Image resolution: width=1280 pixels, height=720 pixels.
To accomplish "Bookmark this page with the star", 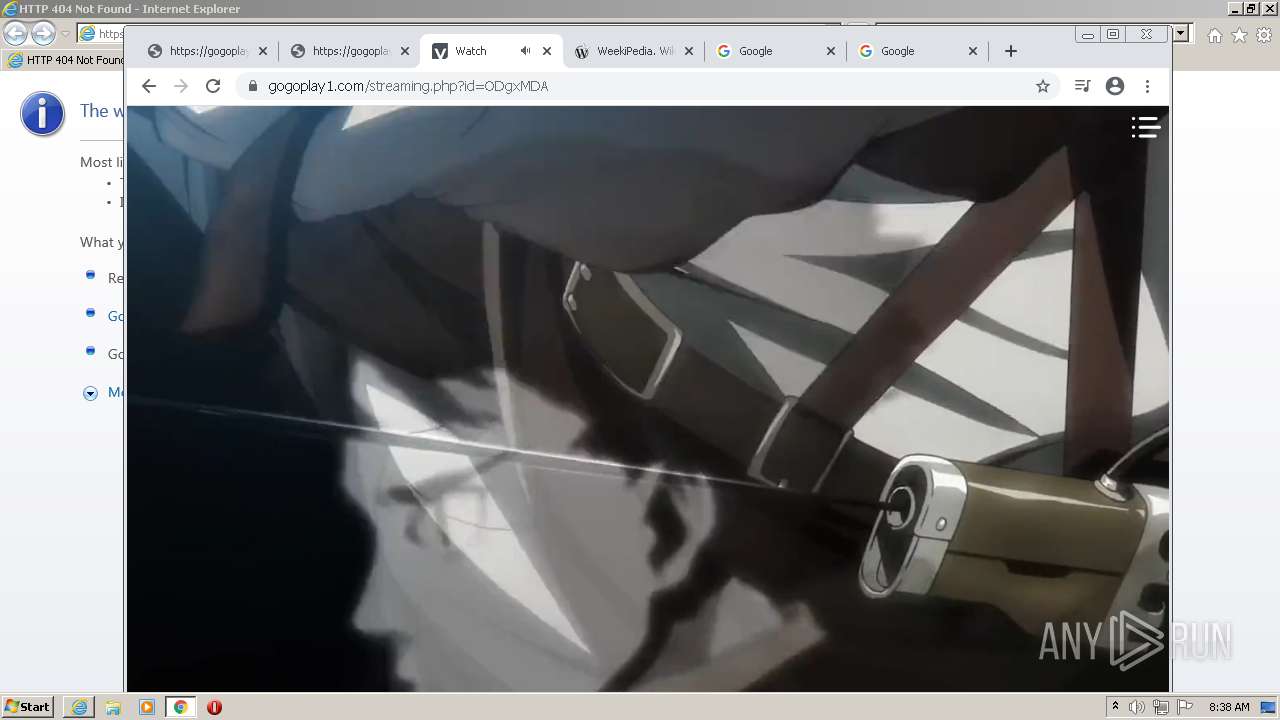I will 1043,86.
